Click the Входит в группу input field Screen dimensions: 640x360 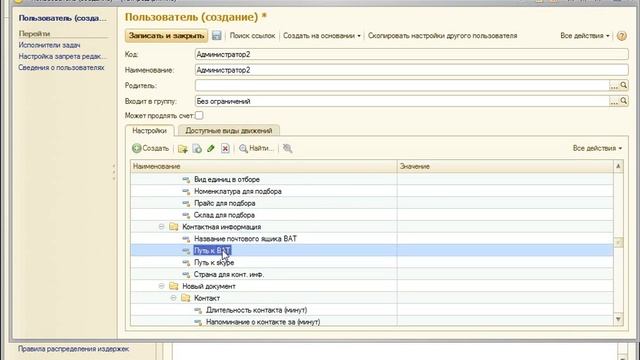(402, 101)
